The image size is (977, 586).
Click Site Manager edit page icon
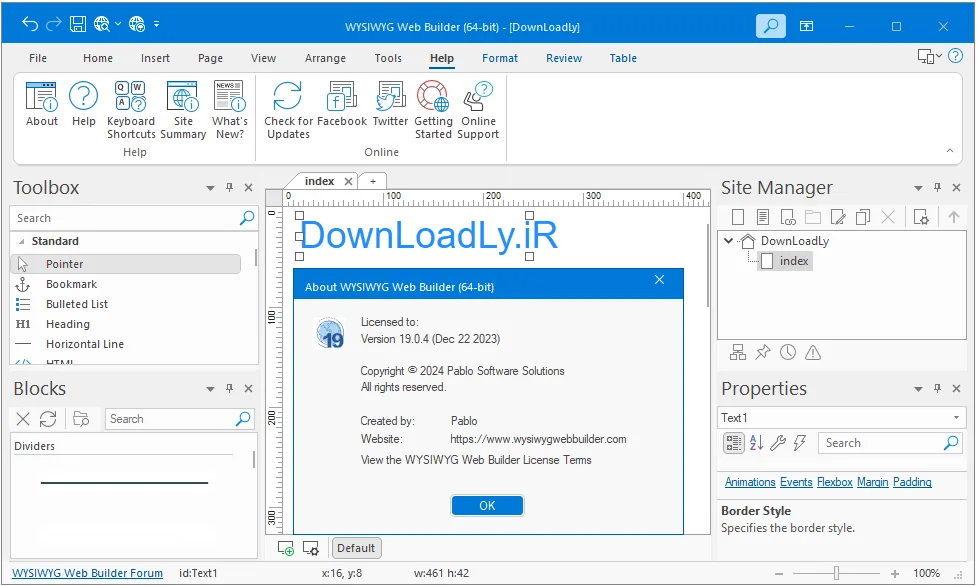click(x=838, y=217)
